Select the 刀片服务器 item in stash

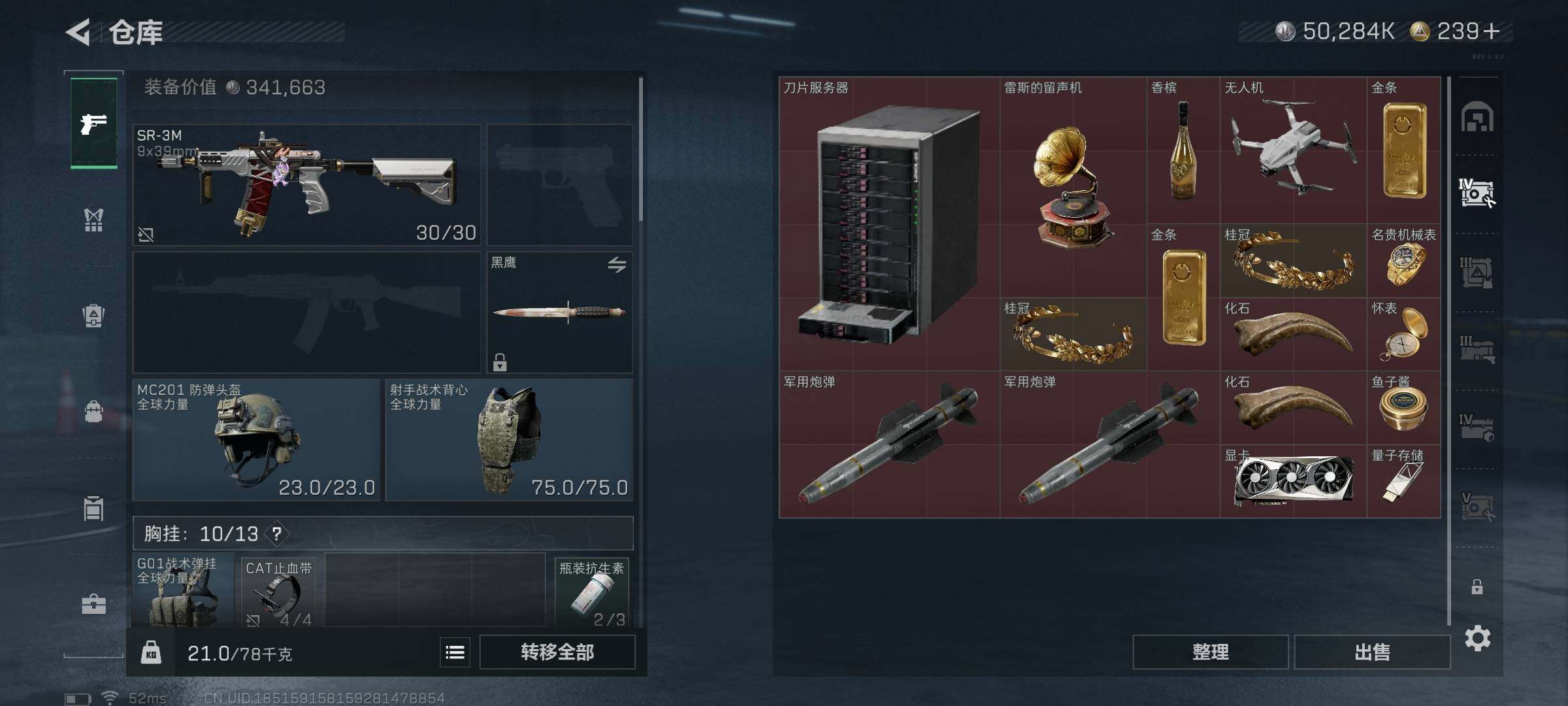889,224
